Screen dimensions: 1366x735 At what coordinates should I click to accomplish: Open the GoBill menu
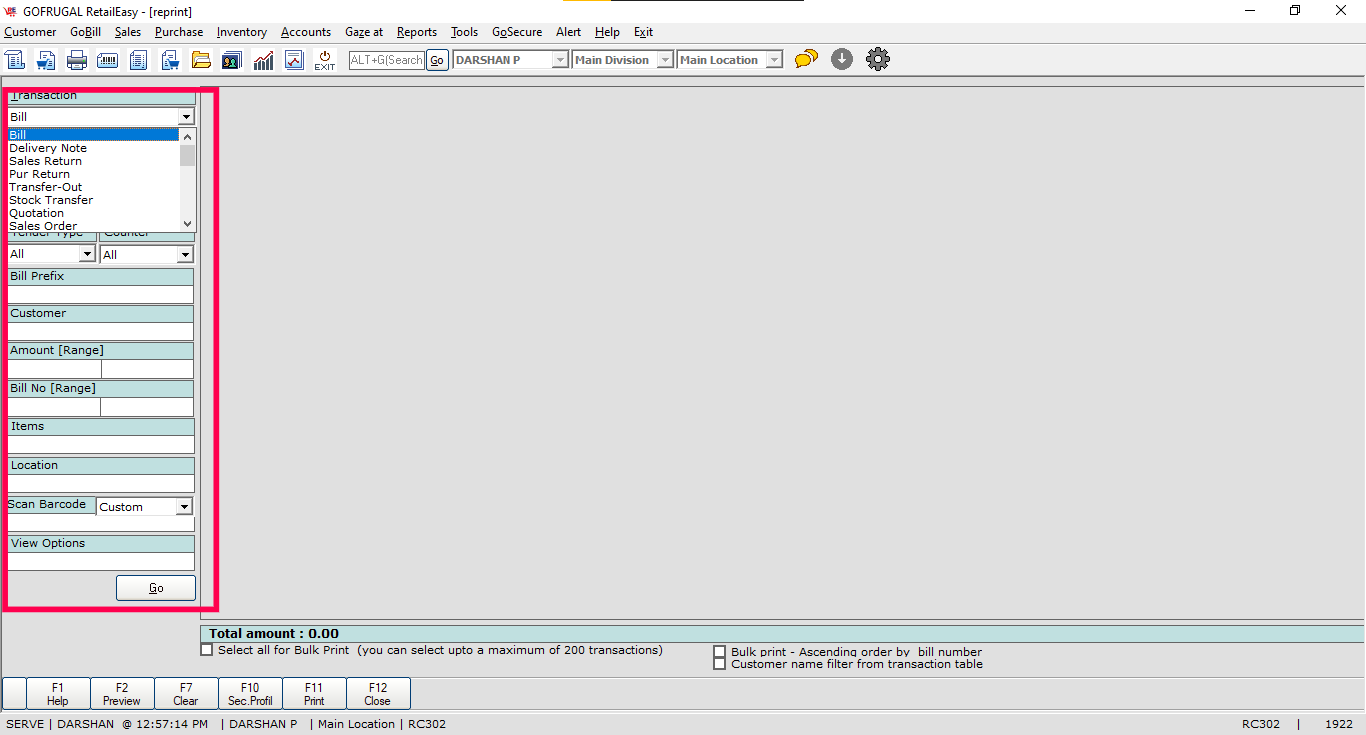(x=86, y=32)
